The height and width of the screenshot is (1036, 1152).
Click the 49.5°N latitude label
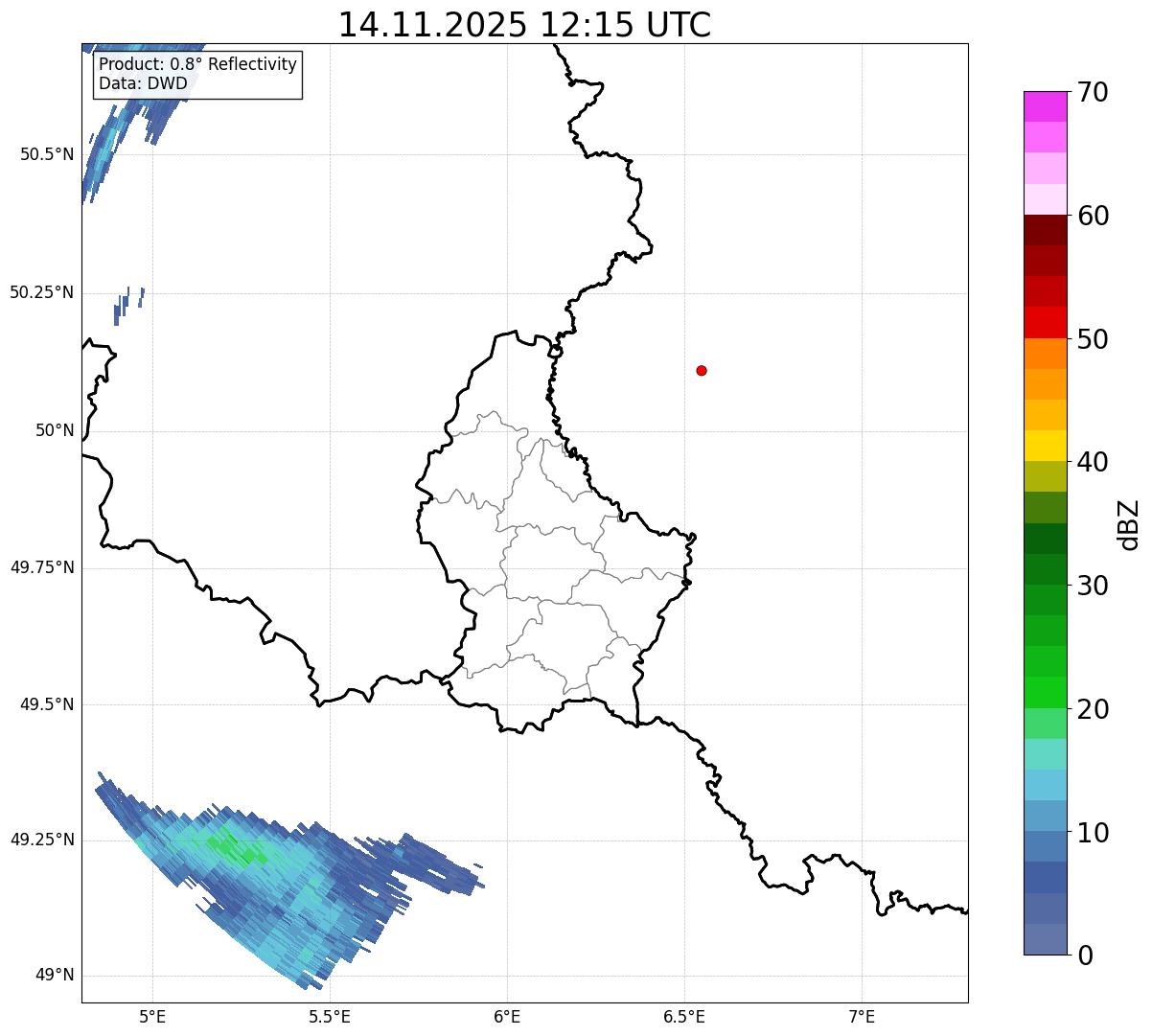point(47,704)
